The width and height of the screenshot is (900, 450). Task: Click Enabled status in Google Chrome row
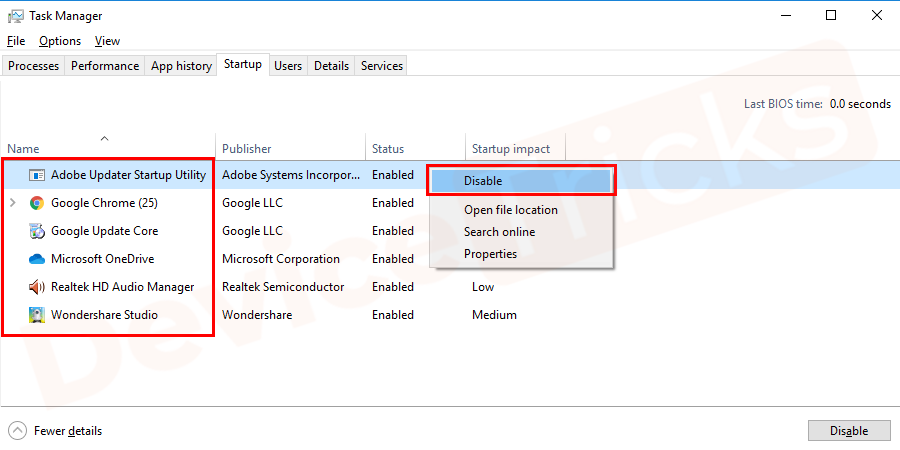coord(393,203)
